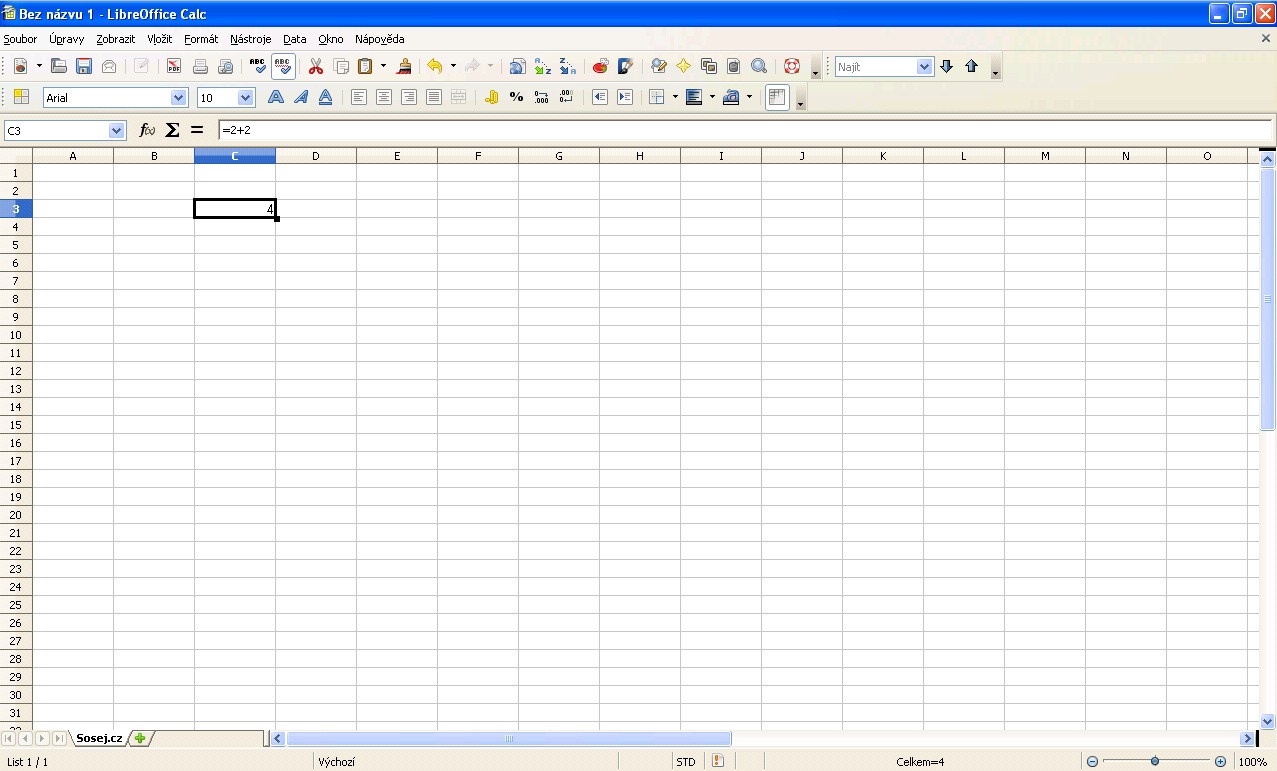Expand the Name Box C3 dropdown
The image size is (1277, 771).
[116, 131]
